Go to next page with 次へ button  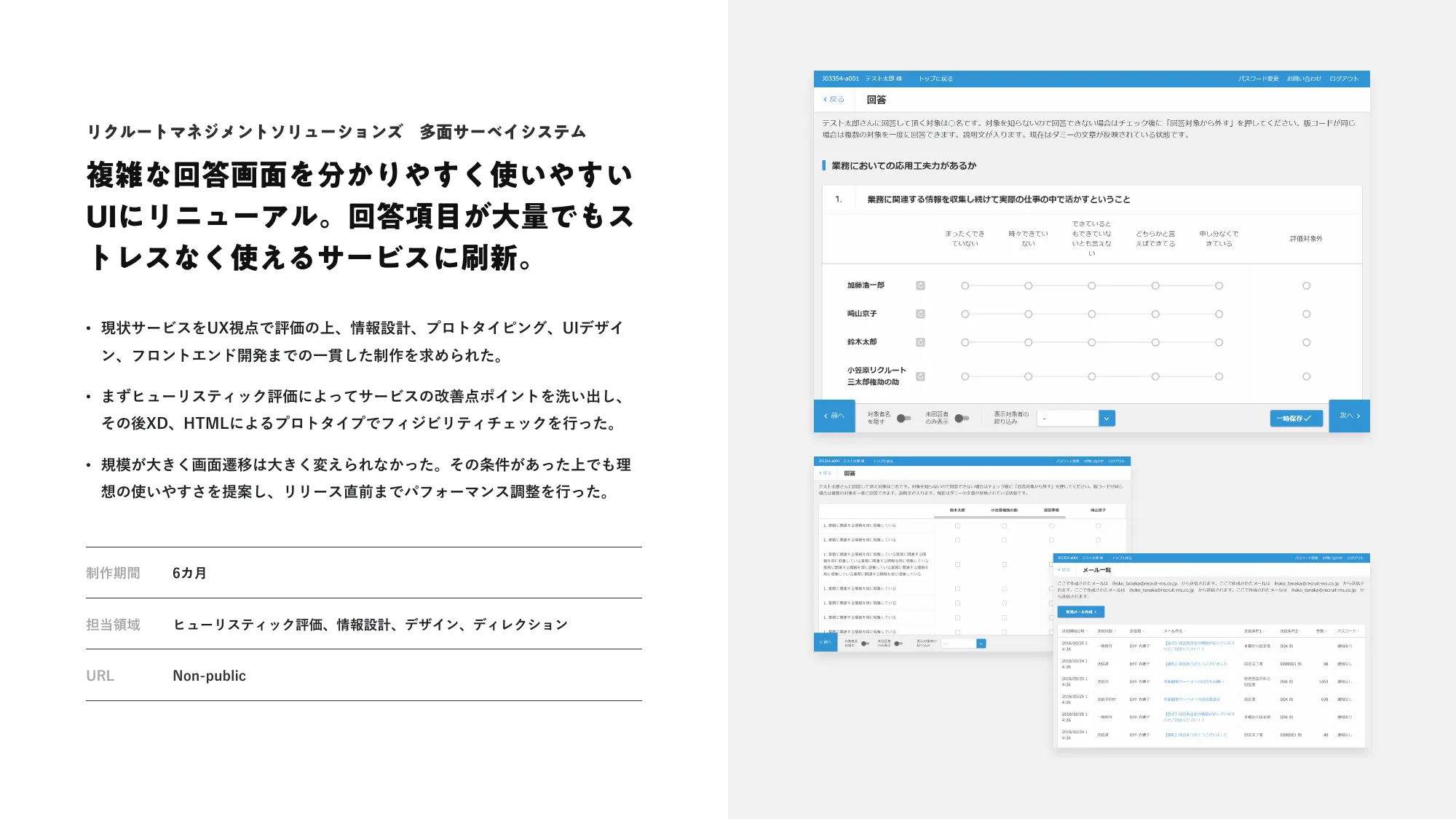(x=1350, y=416)
